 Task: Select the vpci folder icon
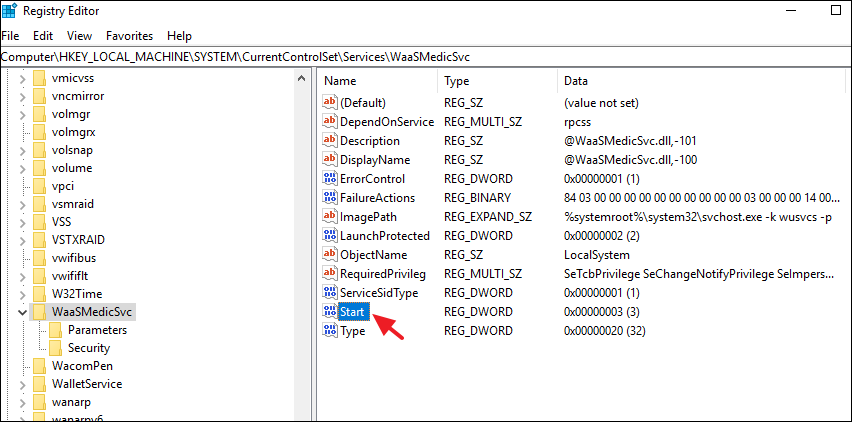[39, 186]
